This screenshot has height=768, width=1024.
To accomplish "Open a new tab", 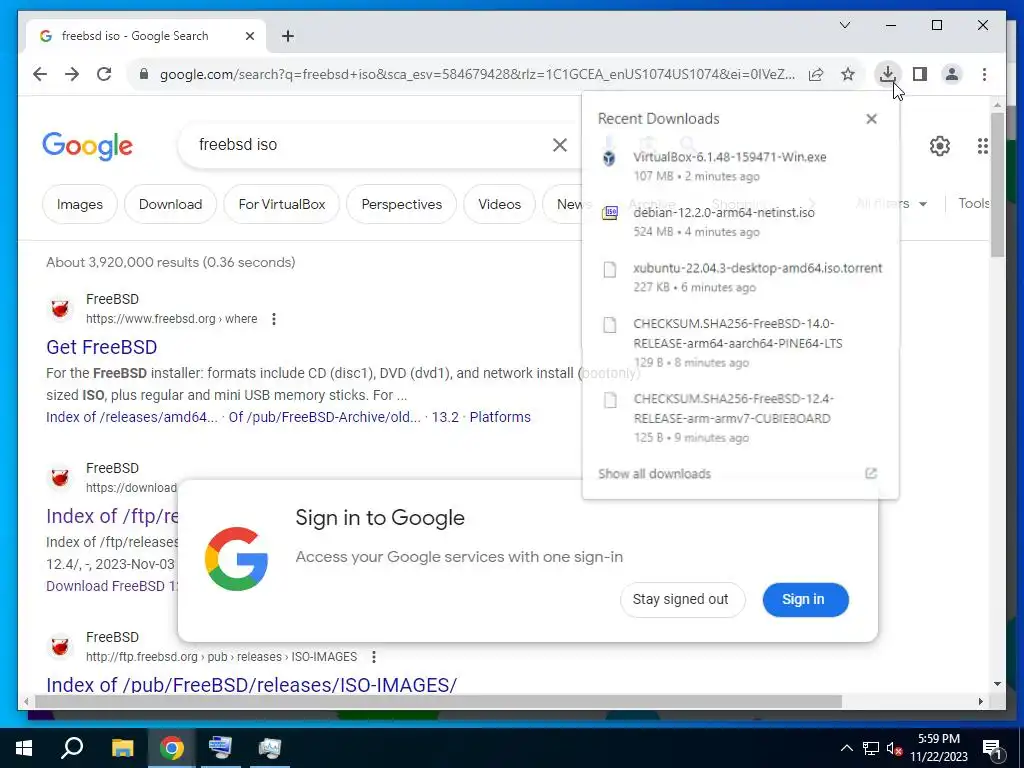I will 287,36.
